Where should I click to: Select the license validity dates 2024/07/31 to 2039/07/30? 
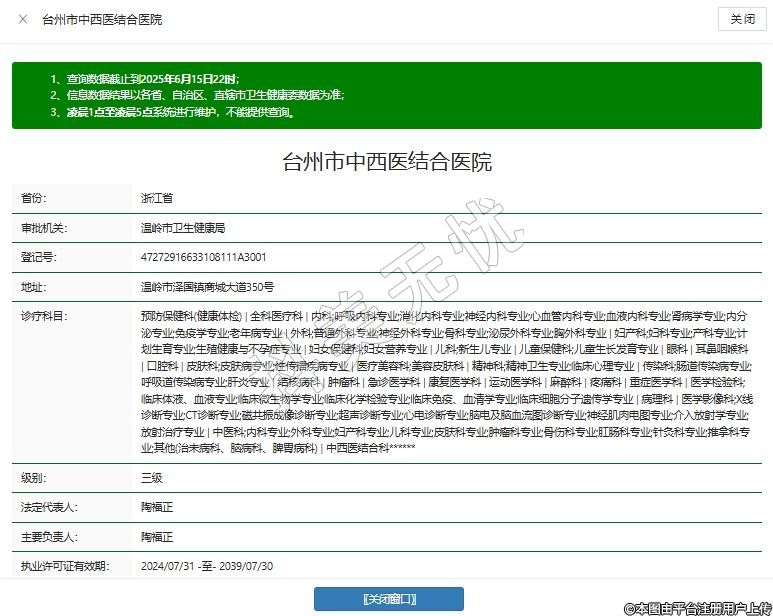[207, 566]
